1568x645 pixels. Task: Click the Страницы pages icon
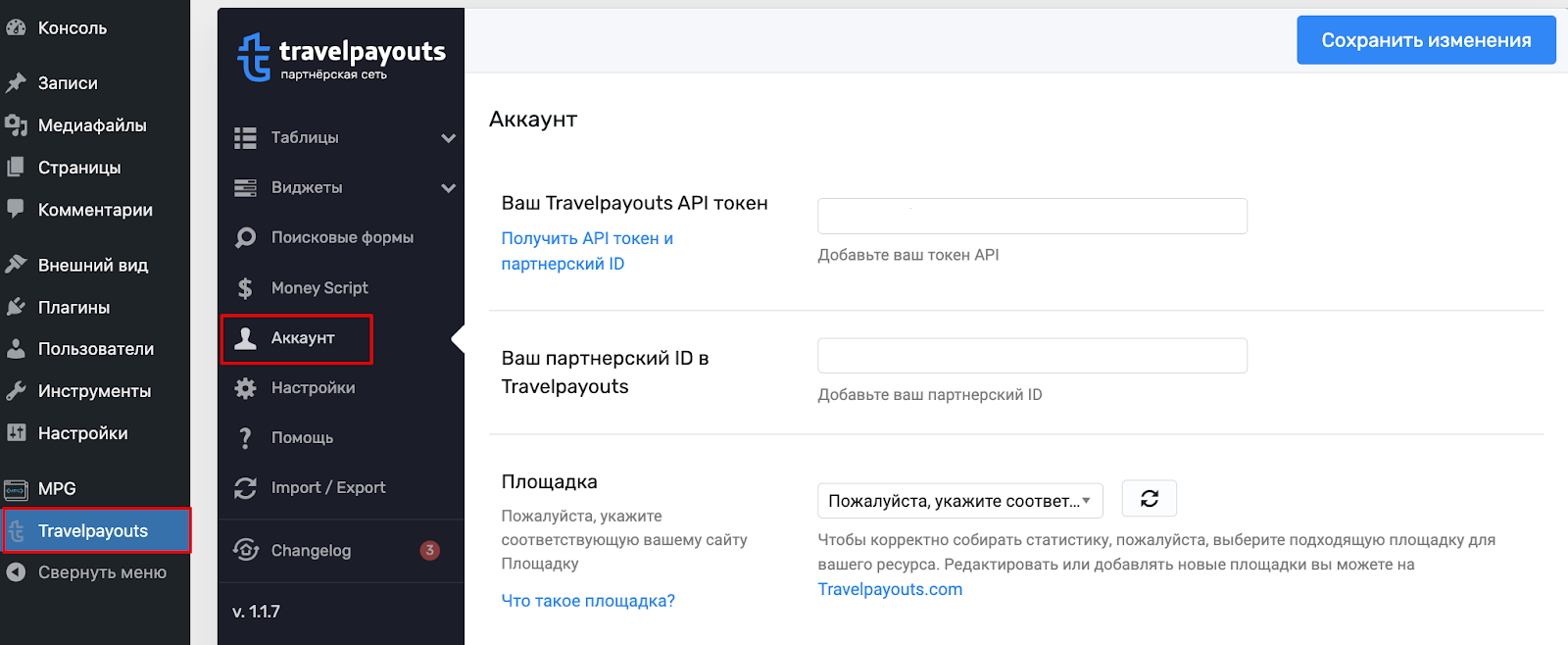pyautogui.click(x=16, y=168)
